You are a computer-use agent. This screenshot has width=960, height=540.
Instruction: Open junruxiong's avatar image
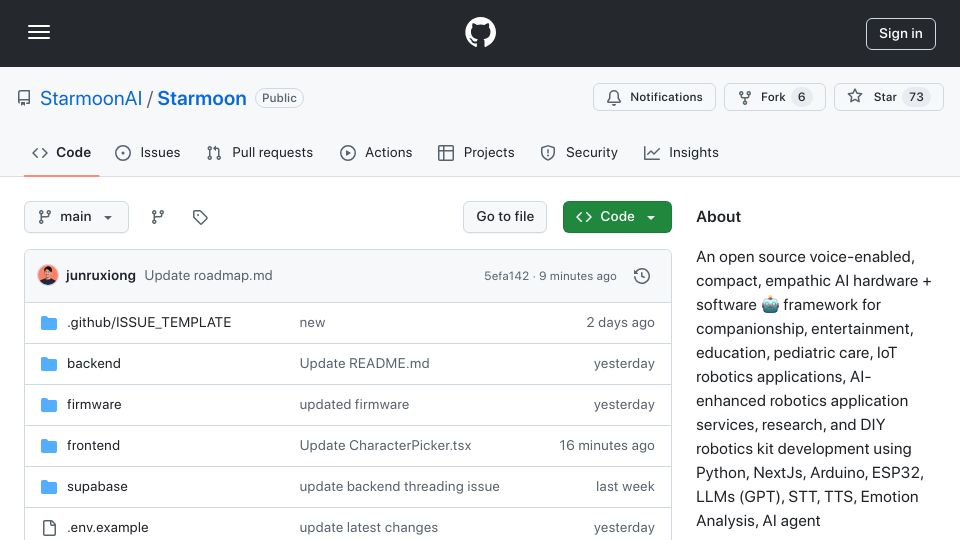pyautogui.click(x=48, y=276)
